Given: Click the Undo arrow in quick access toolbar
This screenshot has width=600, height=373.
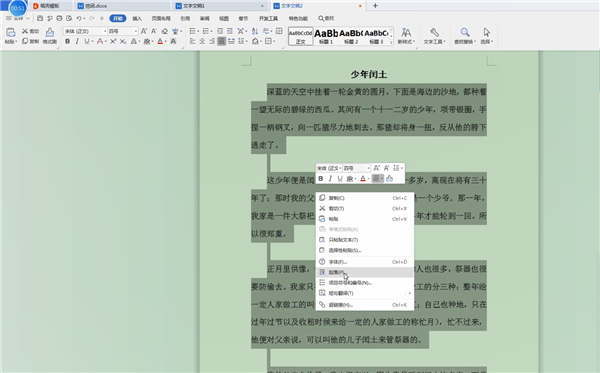Looking at the screenshot, I should pyautogui.click(x=78, y=18).
